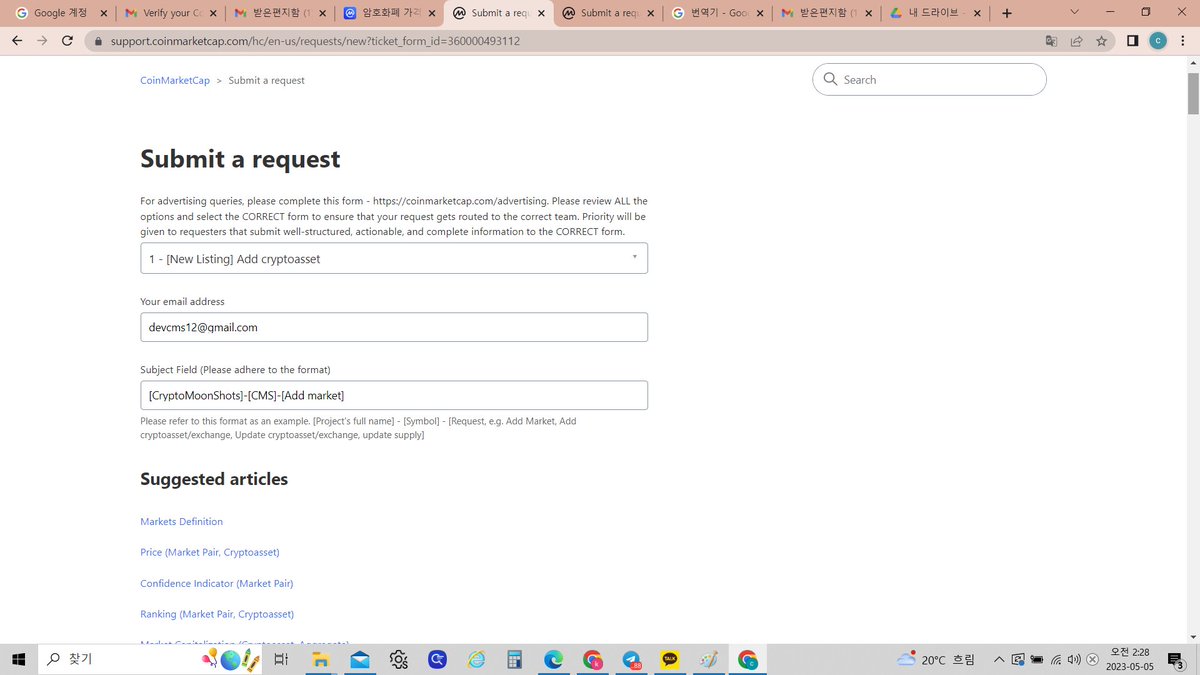Open Internet Explorer on the taskbar

pyautogui.click(x=476, y=660)
